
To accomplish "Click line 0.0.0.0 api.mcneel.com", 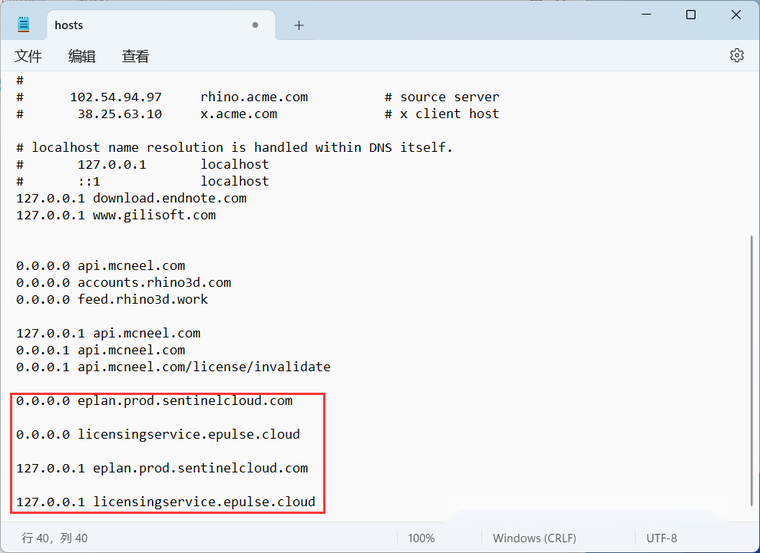I will click(100, 266).
